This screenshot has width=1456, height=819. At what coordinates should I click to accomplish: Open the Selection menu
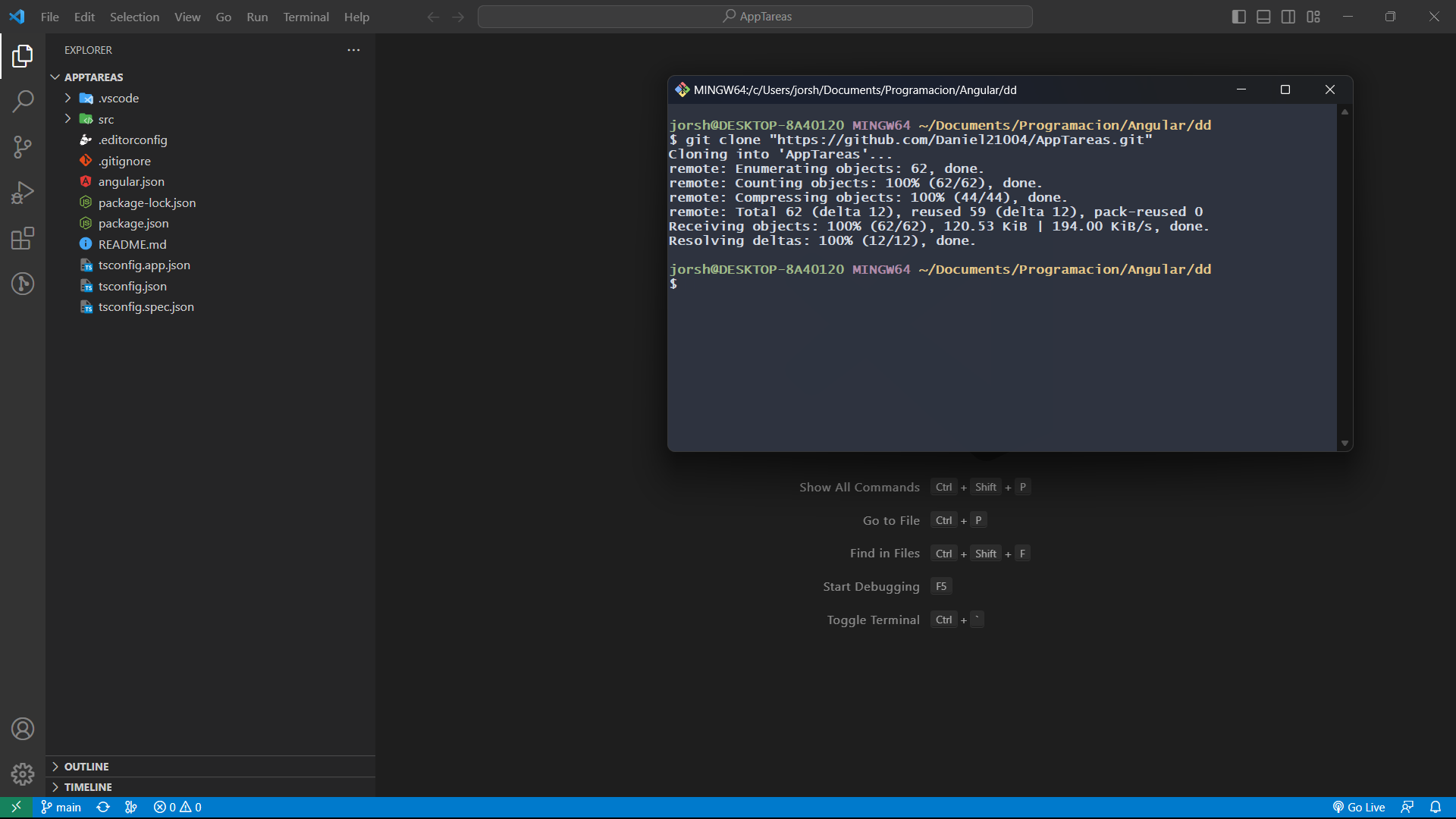[134, 17]
